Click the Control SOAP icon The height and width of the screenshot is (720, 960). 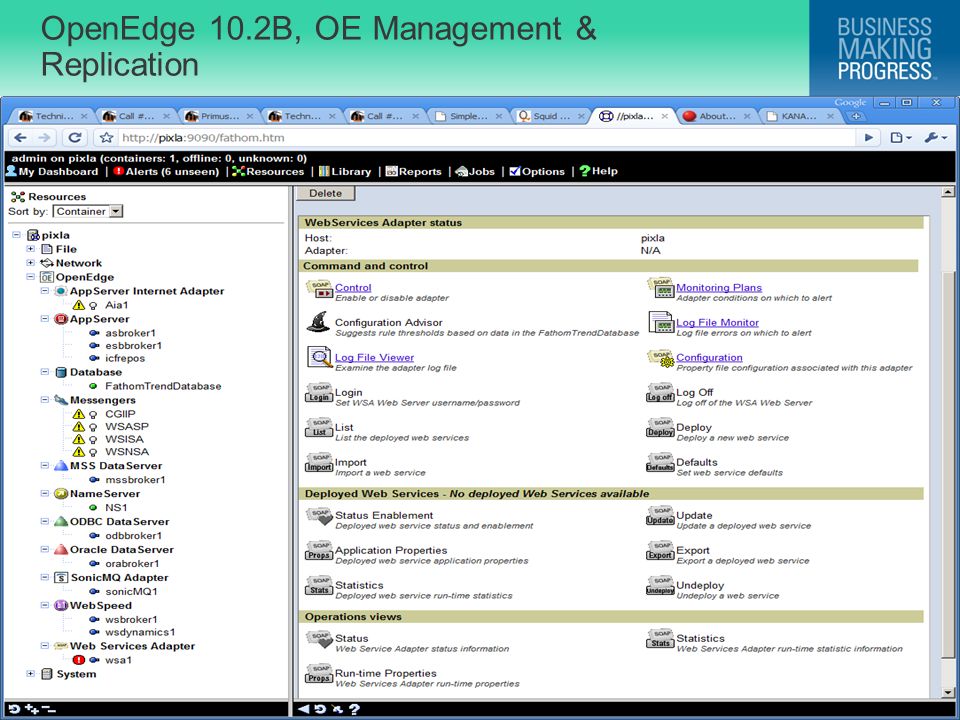pyautogui.click(x=319, y=288)
